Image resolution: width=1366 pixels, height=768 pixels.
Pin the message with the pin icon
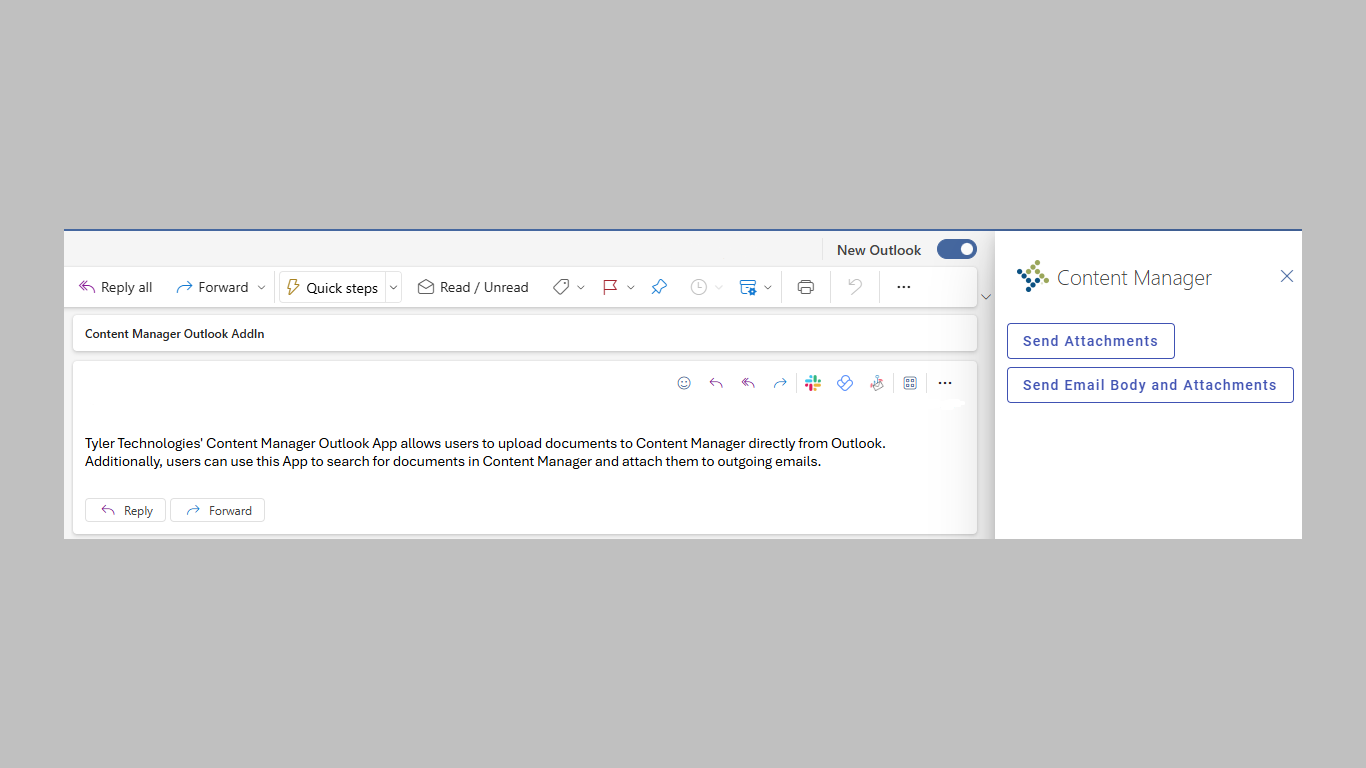[x=659, y=287]
